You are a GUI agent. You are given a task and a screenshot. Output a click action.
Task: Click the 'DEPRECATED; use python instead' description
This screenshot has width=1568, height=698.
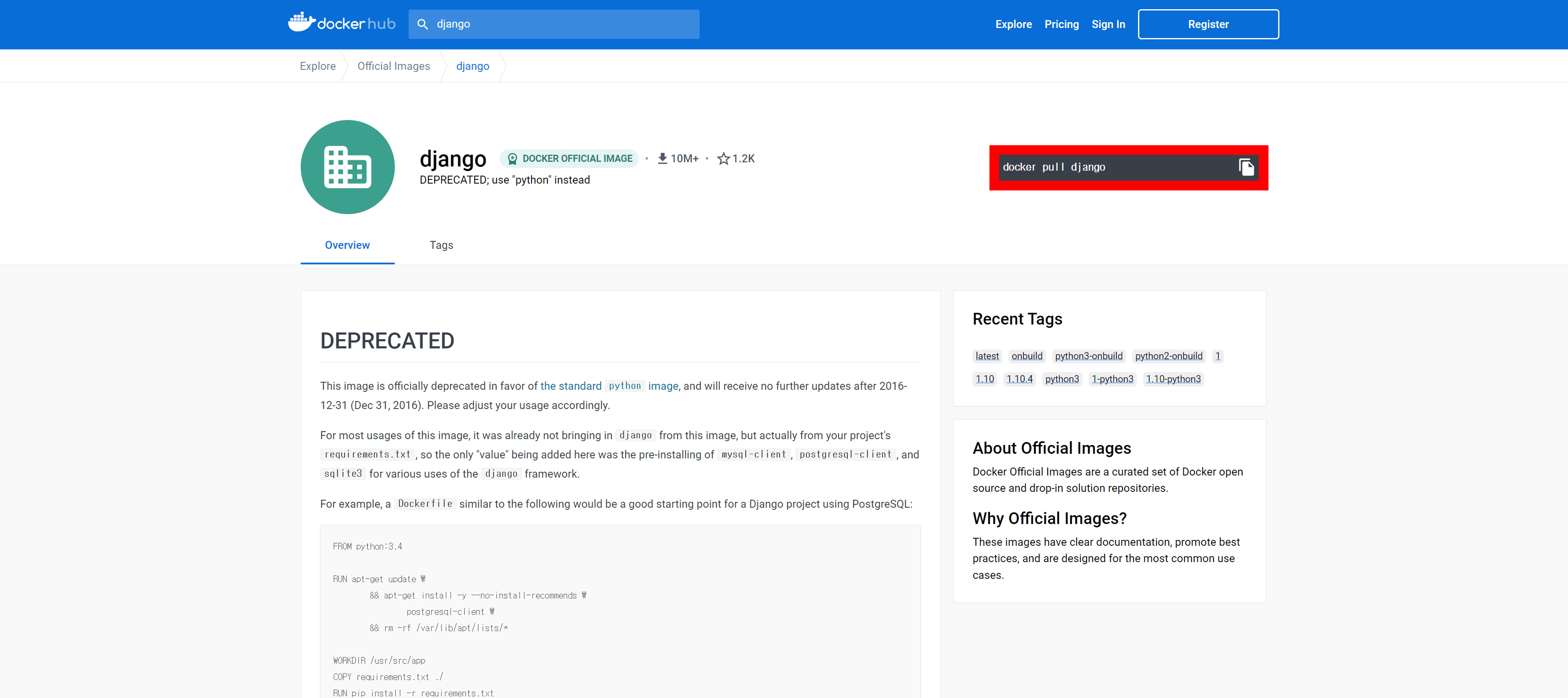point(505,180)
